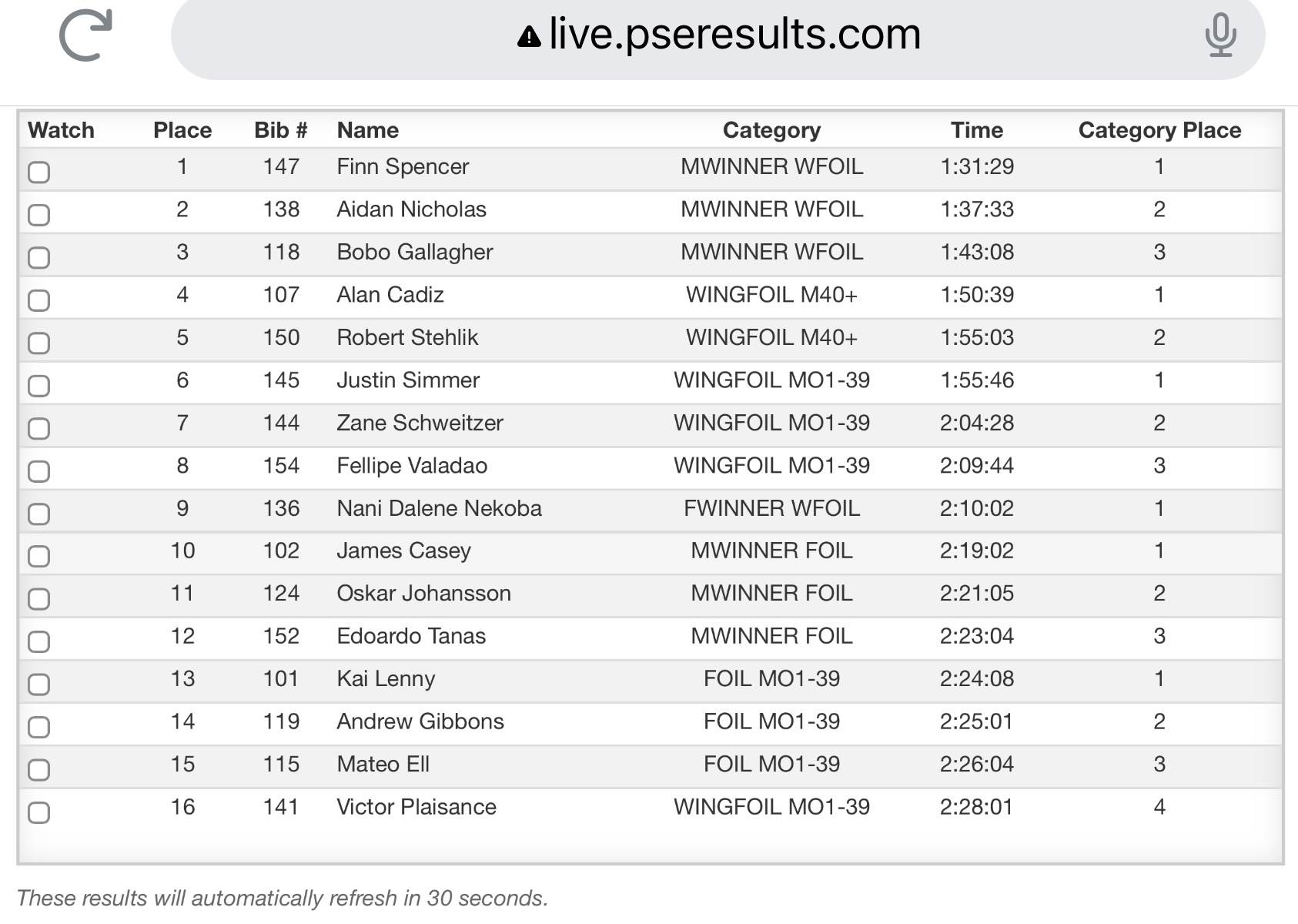Check Watch for Victor Plaisance
This screenshot has width=1298, height=924.
point(39,812)
